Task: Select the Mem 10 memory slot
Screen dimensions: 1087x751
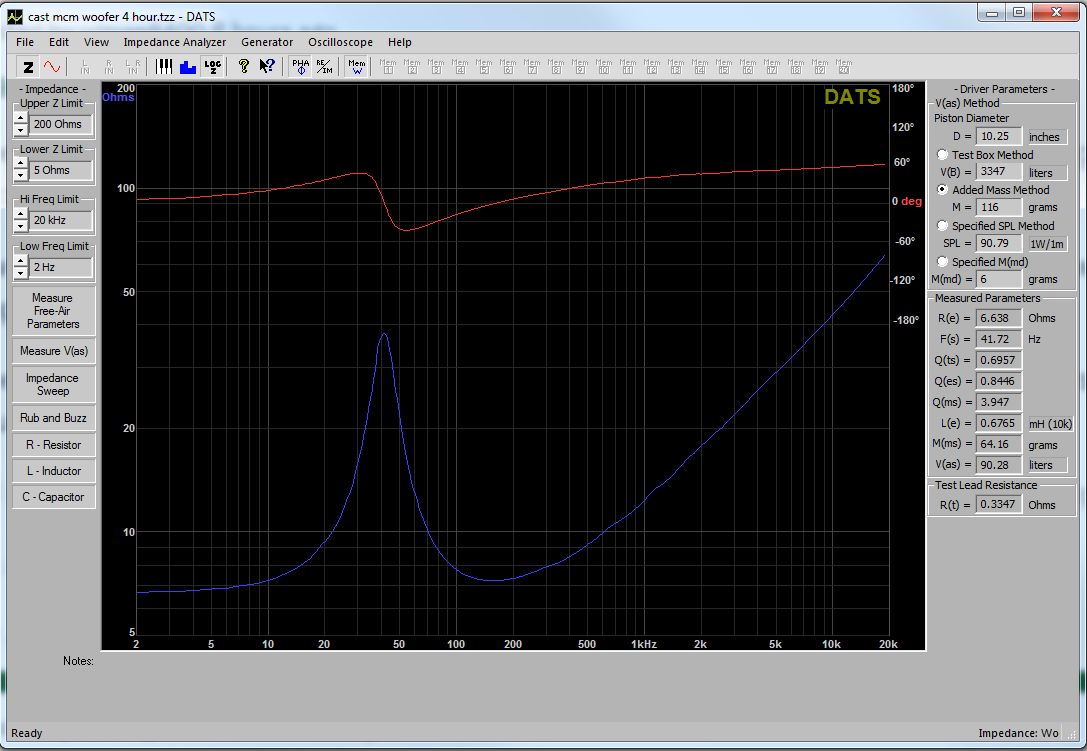Action: pos(604,67)
